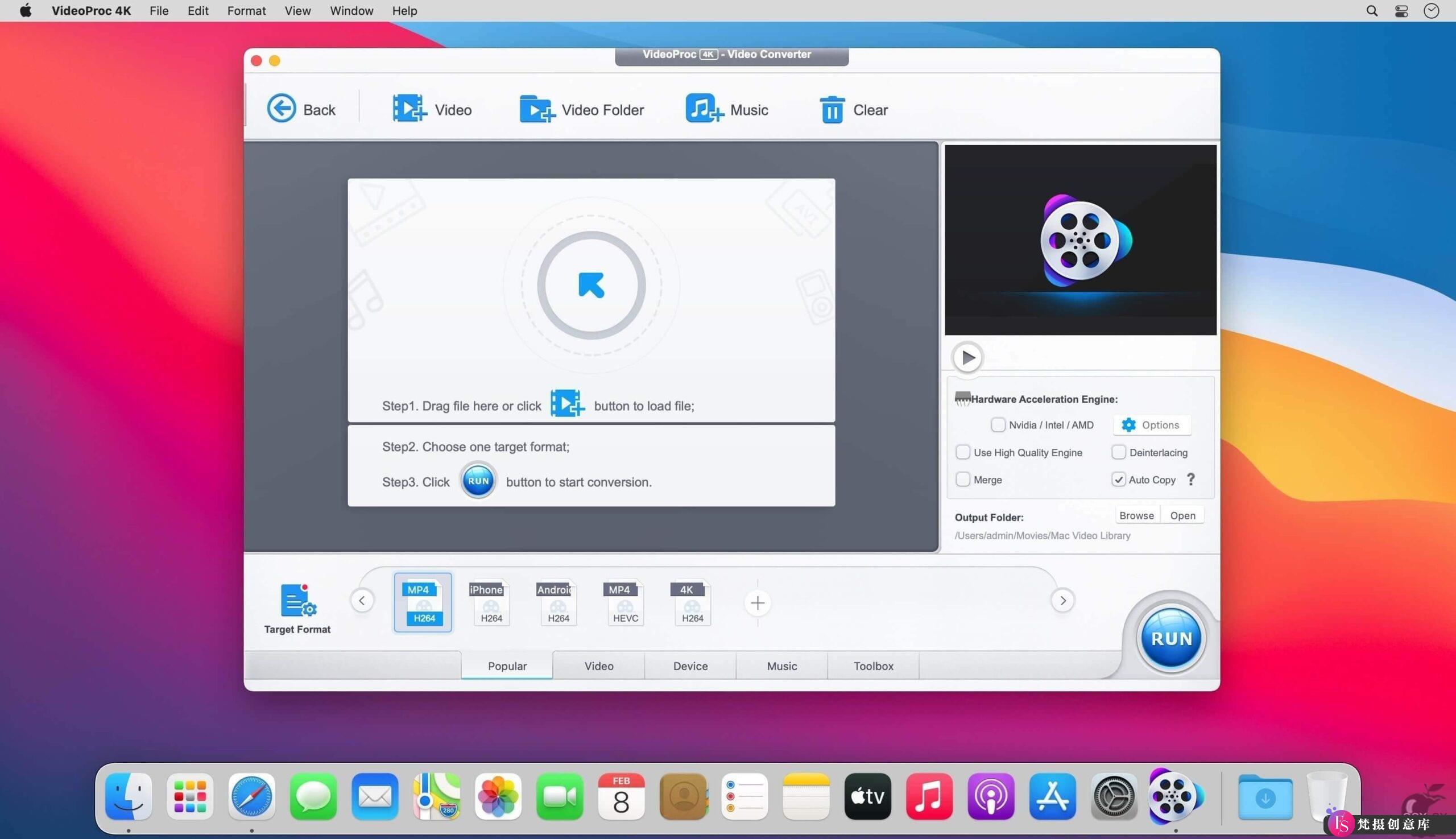Viewport: 1456px width, 839px height.
Task: Select the 4K H264 format preset
Action: (x=691, y=602)
